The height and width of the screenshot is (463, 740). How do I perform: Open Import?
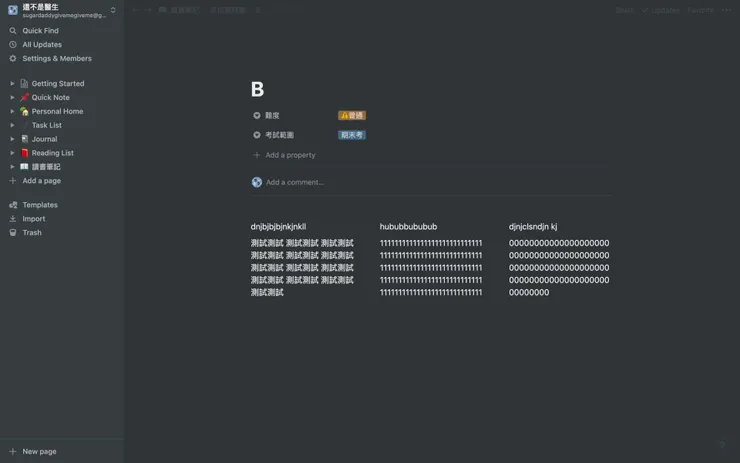[34, 219]
